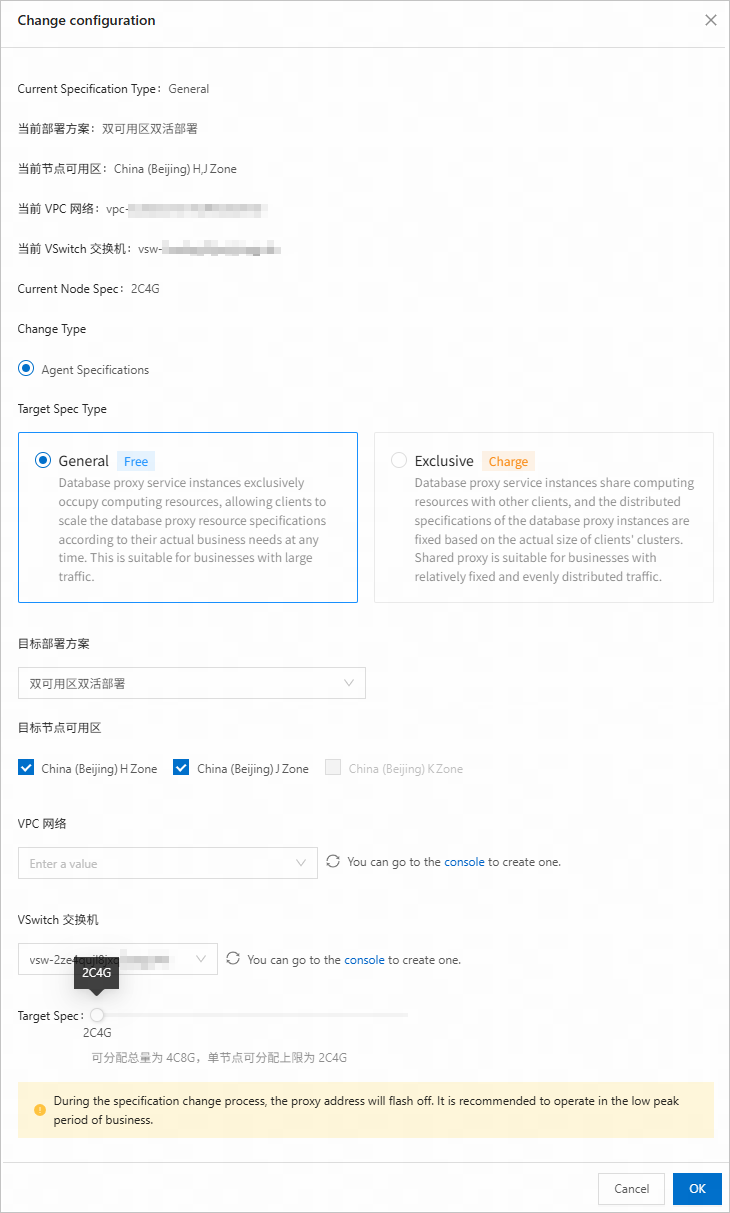Close the Change configuration dialog
730x1213 pixels.
point(711,20)
